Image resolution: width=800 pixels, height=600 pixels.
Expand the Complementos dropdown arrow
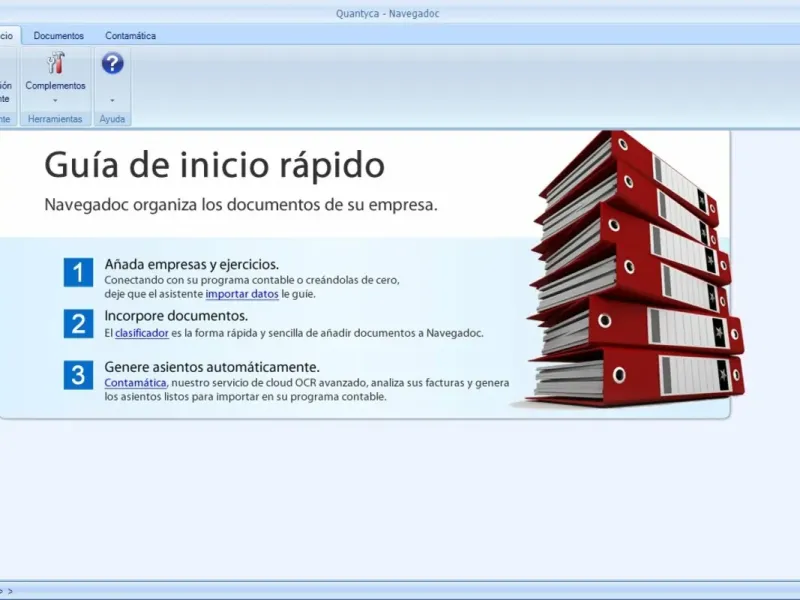56,101
